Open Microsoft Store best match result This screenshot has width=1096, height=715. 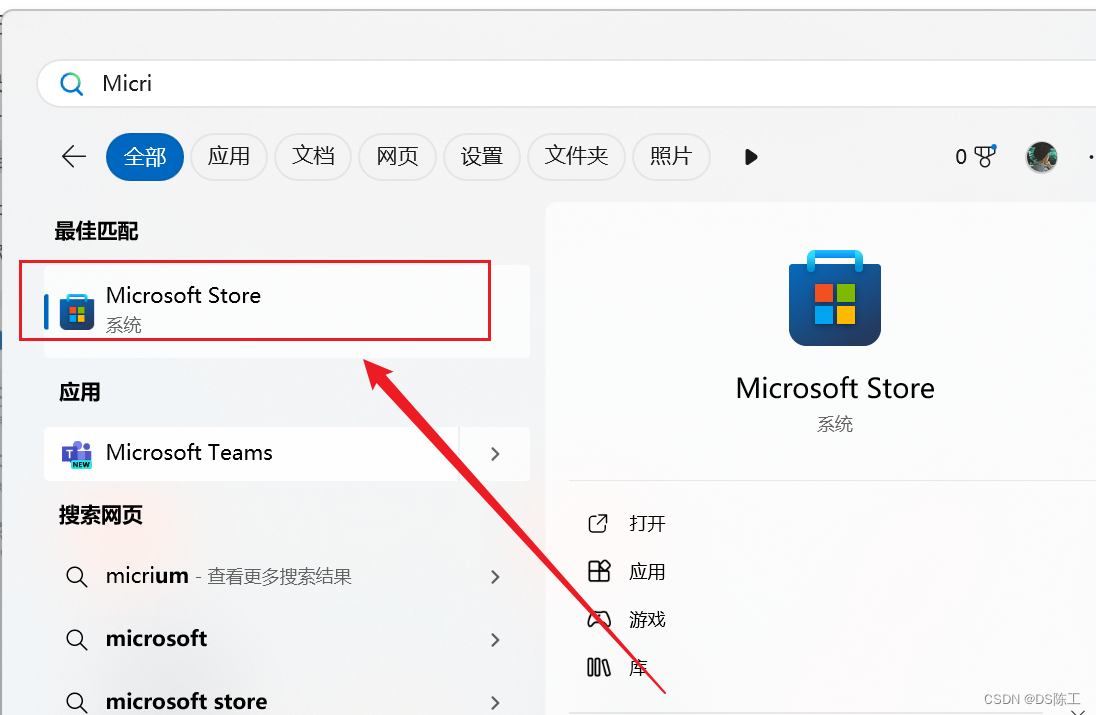click(x=287, y=311)
